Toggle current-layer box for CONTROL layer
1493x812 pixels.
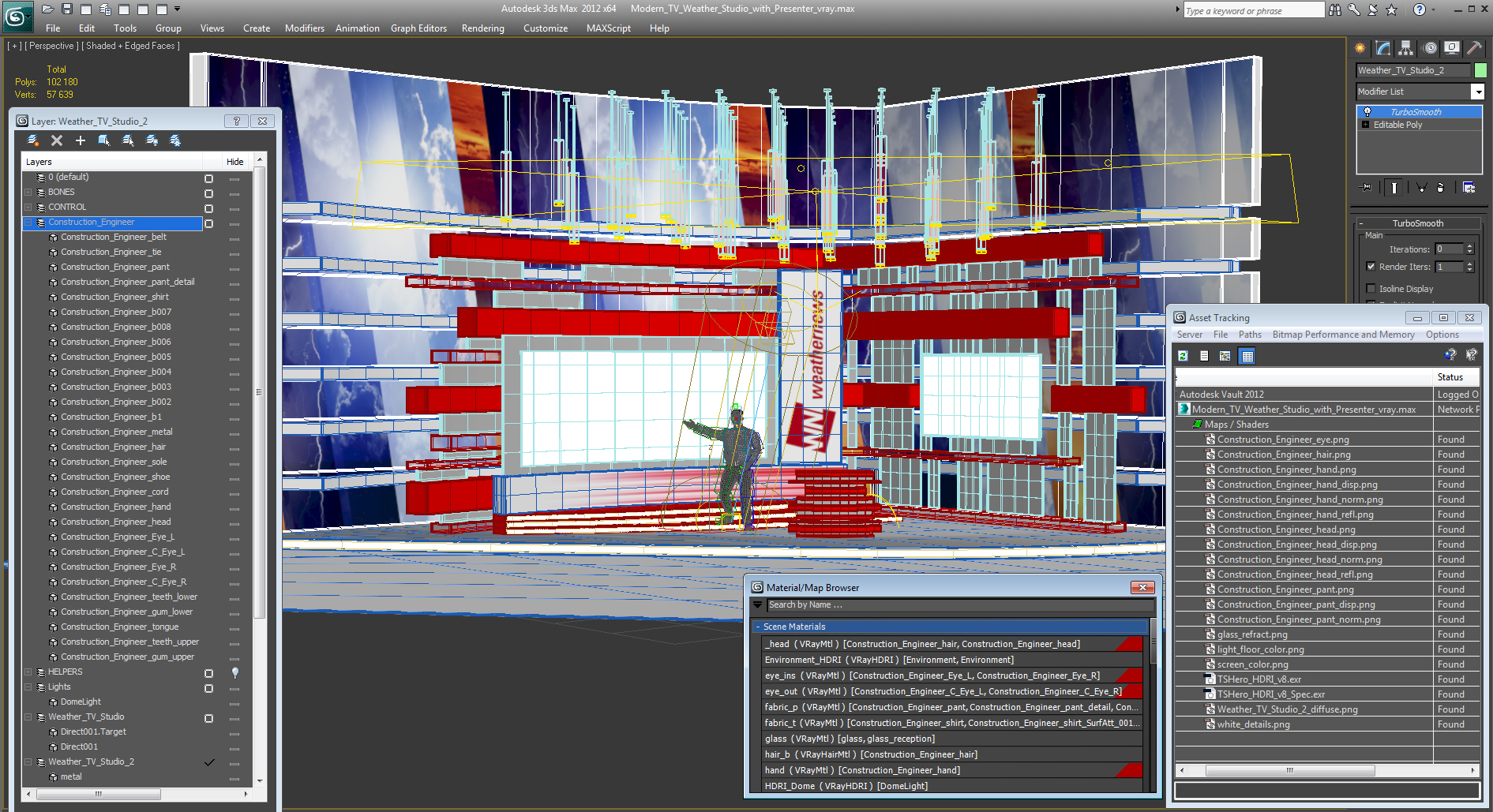pyautogui.click(x=208, y=208)
